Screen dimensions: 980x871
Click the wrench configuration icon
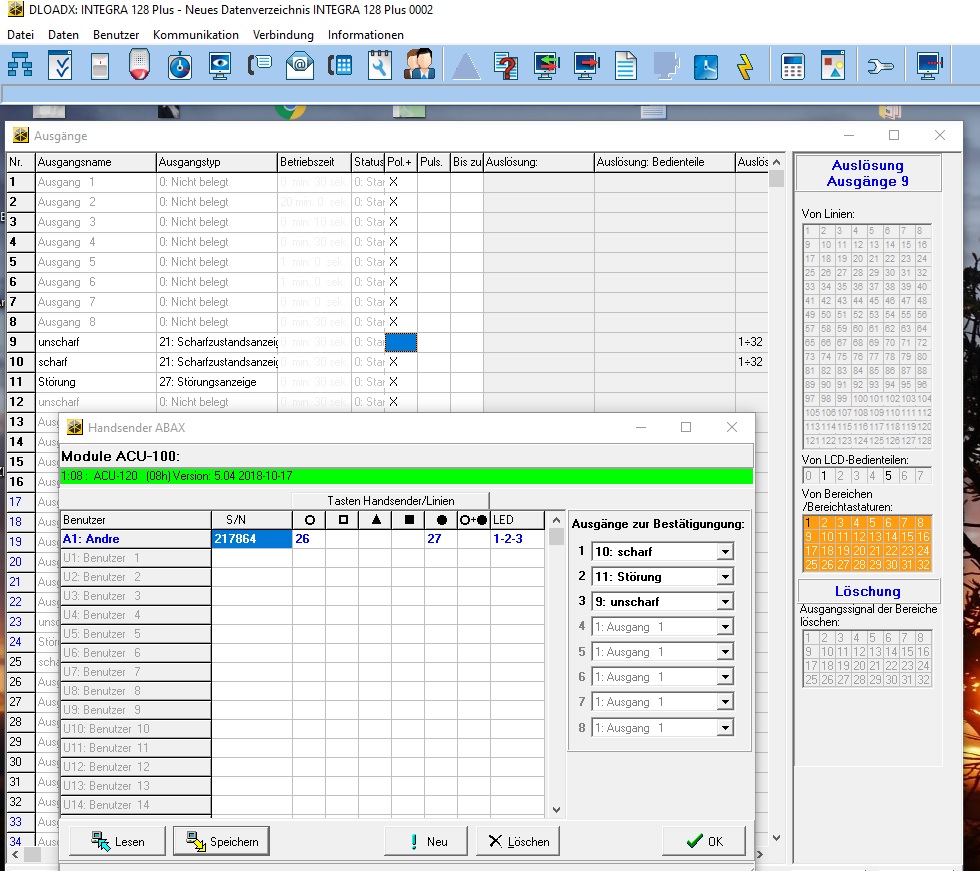[x=880, y=66]
